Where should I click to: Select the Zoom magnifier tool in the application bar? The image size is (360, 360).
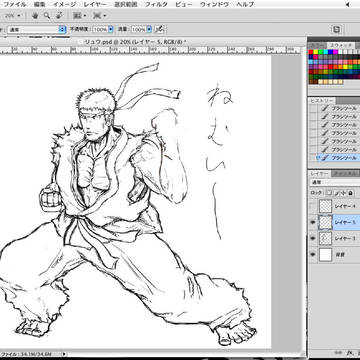point(47,15)
